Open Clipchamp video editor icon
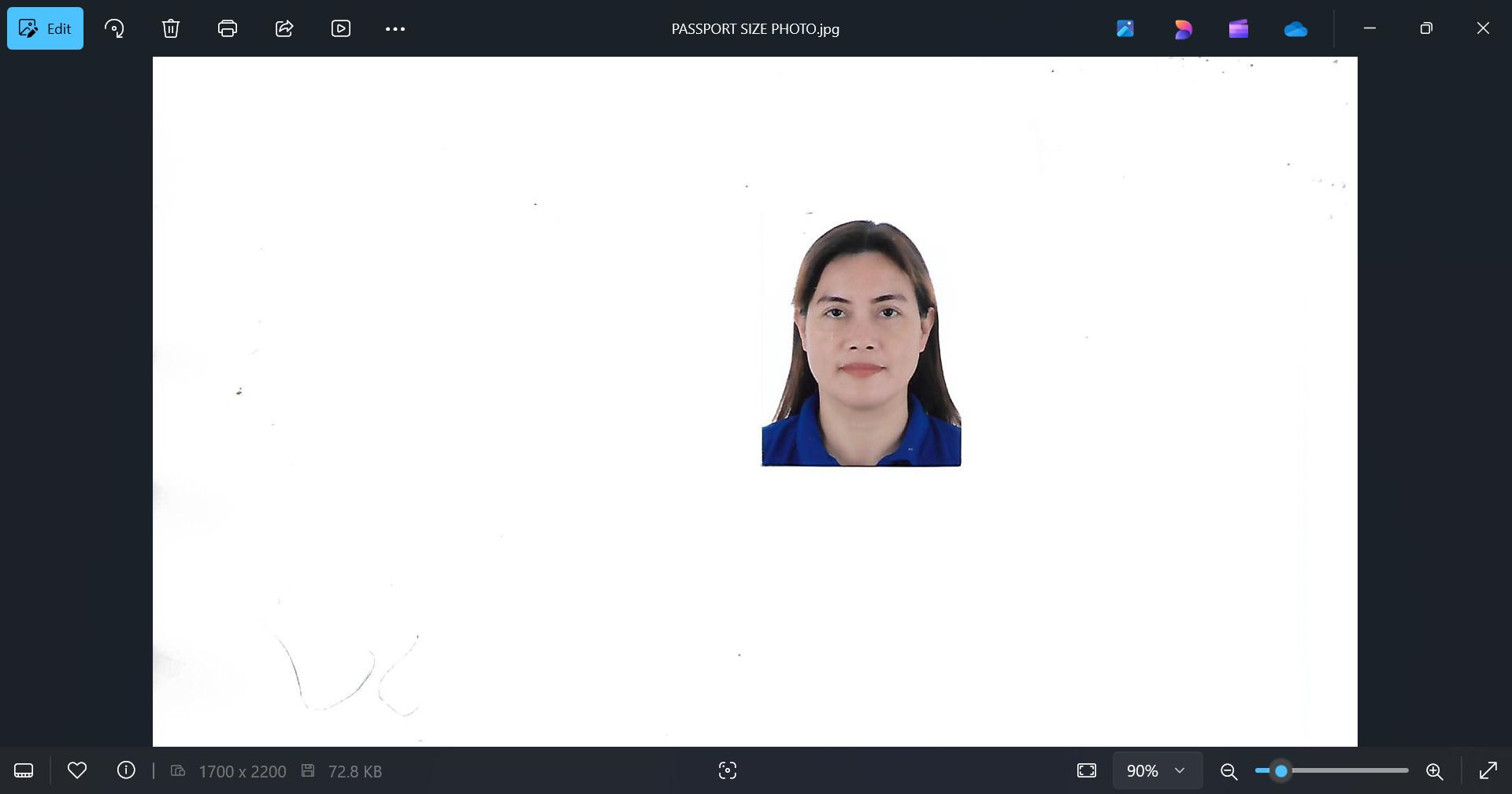The height and width of the screenshot is (794, 1512). tap(1239, 28)
